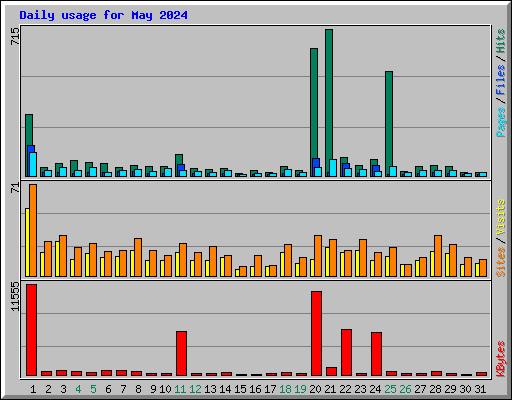The image size is (512, 400).
Task: Click day label 21 on the x-axis
Action: (330, 389)
